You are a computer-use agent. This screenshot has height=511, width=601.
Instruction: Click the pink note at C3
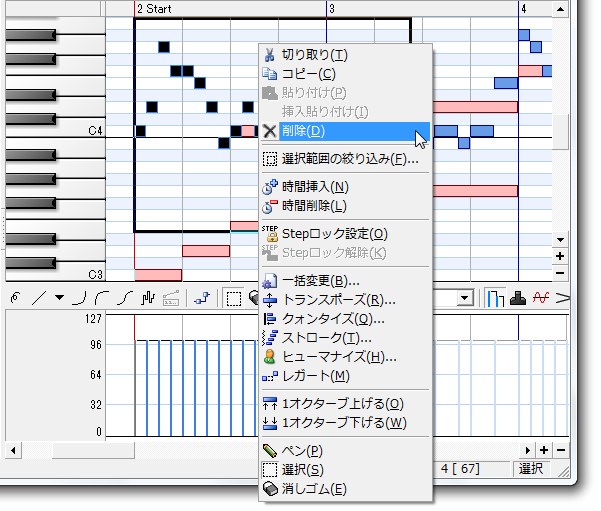pos(158,275)
